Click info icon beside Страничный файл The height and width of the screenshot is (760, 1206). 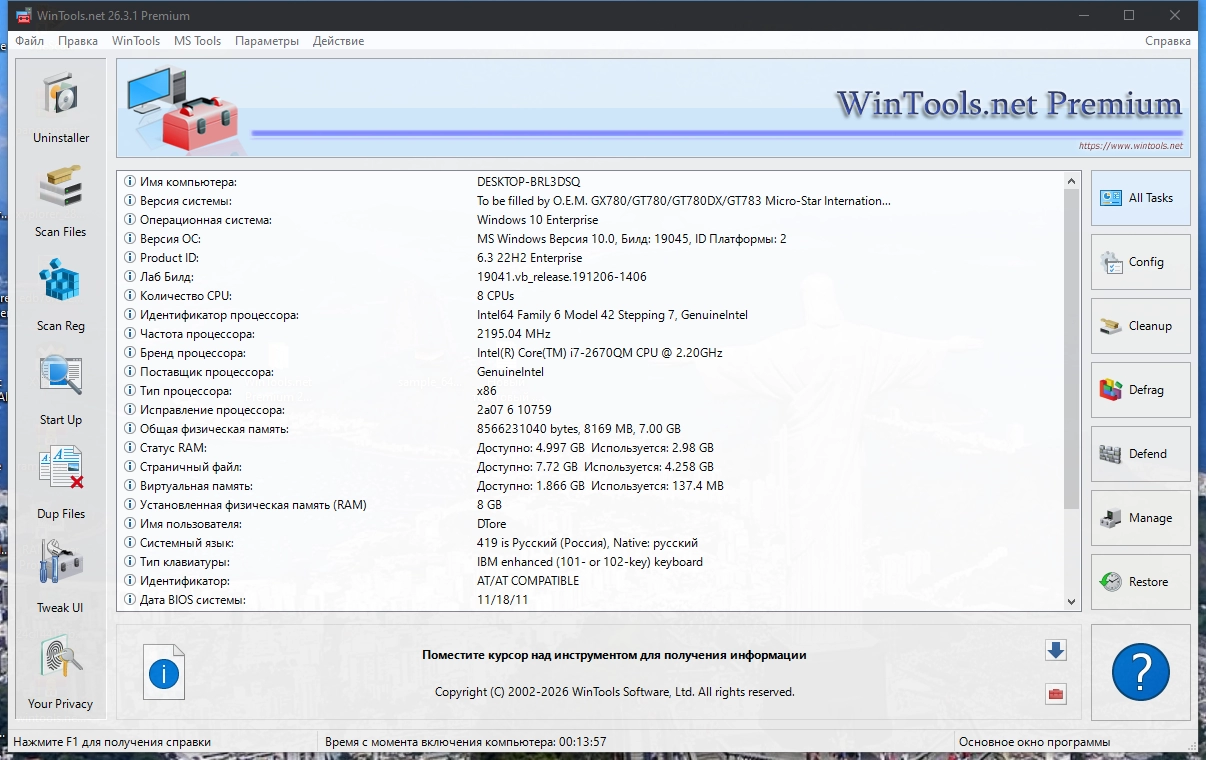pyautogui.click(x=129, y=467)
